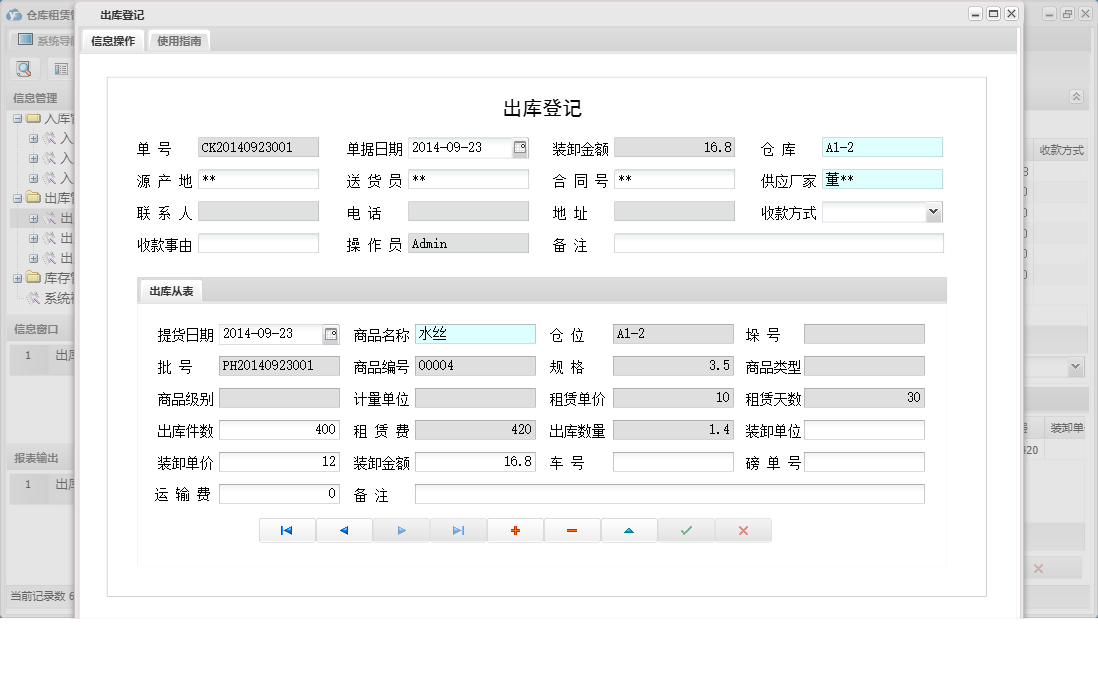Cancel editing with the red X icon
The width and height of the screenshot is (1098, 675).
[x=743, y=530]
